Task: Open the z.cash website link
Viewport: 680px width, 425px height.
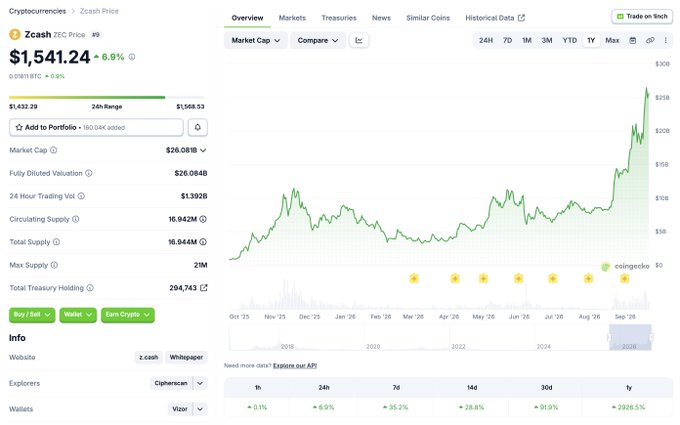Action: click(x=148, y=357)
